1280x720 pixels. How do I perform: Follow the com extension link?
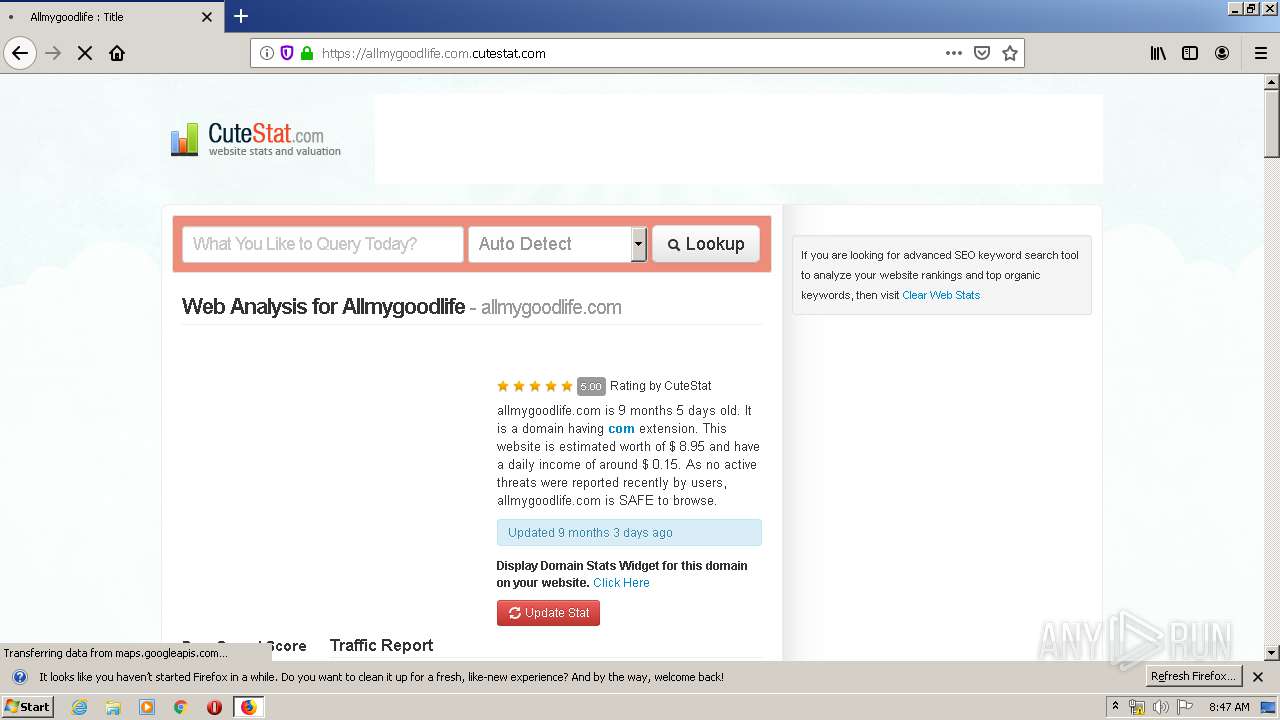(x=621, y=428)
